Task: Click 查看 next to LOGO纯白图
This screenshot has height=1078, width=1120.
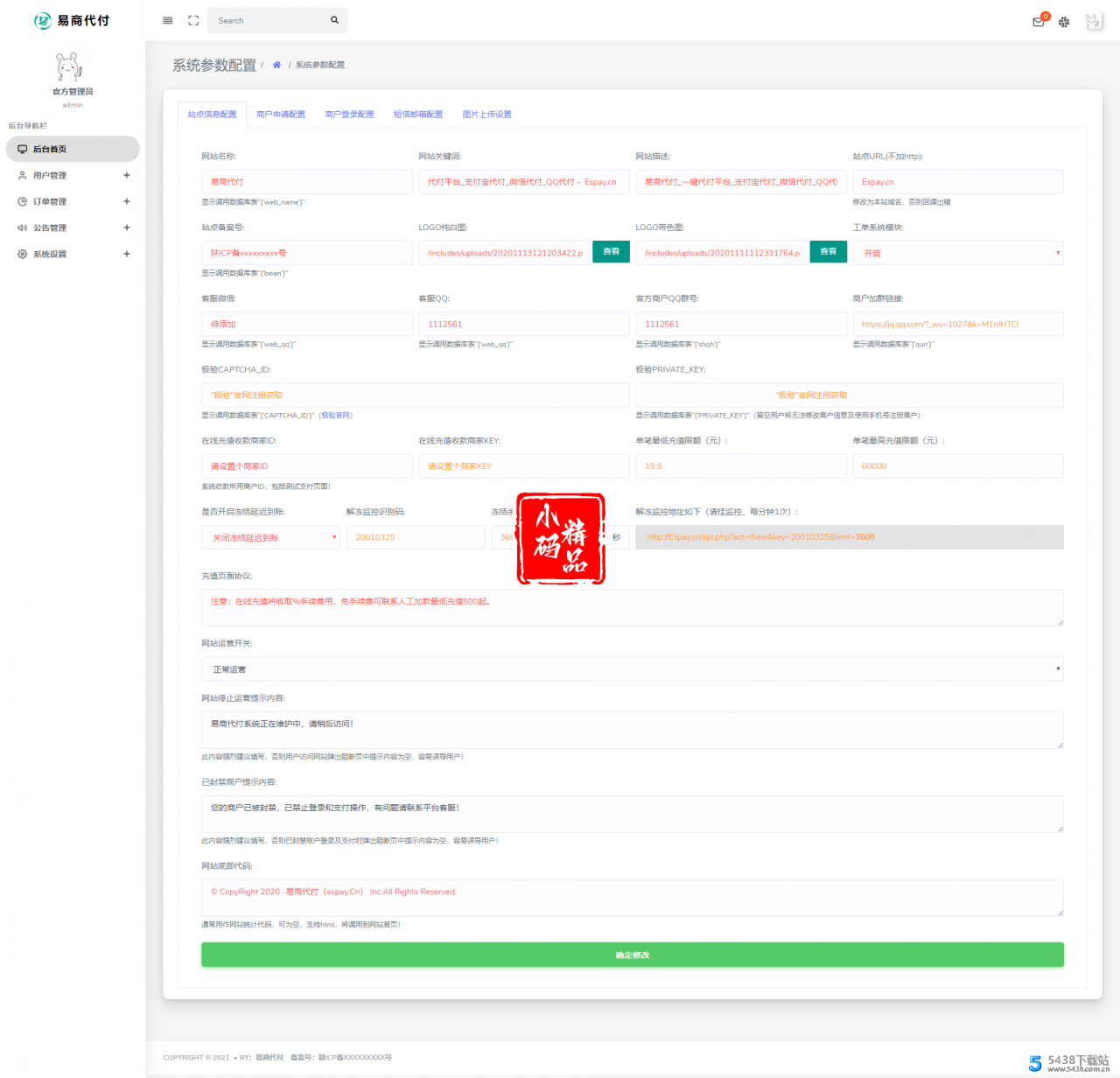Action: pyautogui.click(x=612, y=252)
